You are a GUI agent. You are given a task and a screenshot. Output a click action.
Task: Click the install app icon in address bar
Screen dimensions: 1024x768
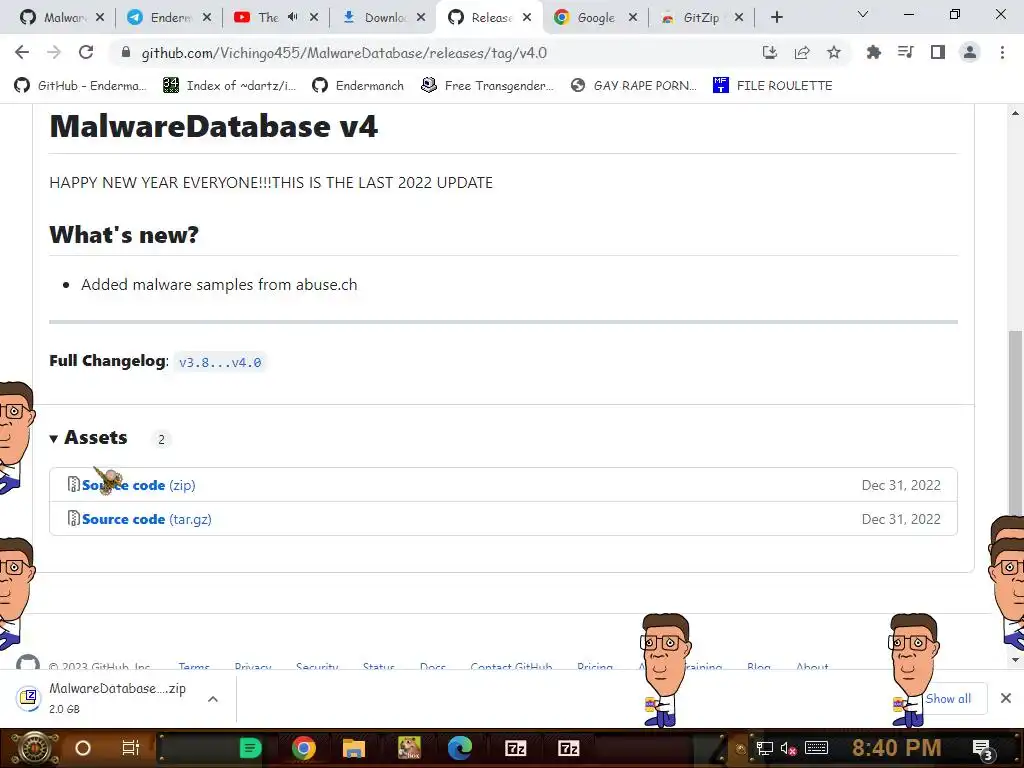(x=770, y=52)
